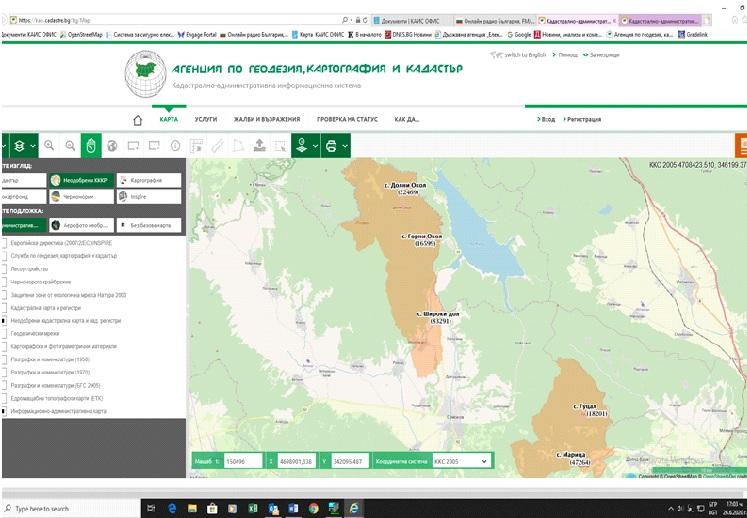Toggle Европейска директива INSPIRE layer checkbox
Image resolution: width=747 pixels, height=518 pixels.
tap(4, 243)
